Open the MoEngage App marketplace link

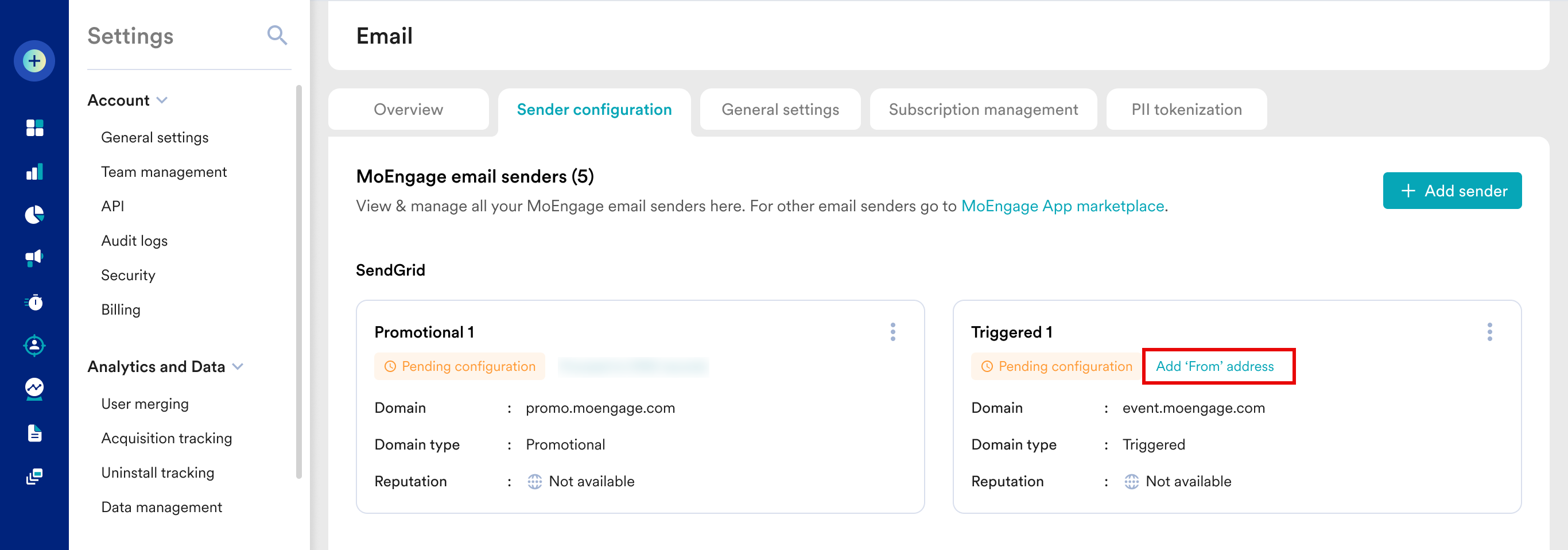(1062, 206)
